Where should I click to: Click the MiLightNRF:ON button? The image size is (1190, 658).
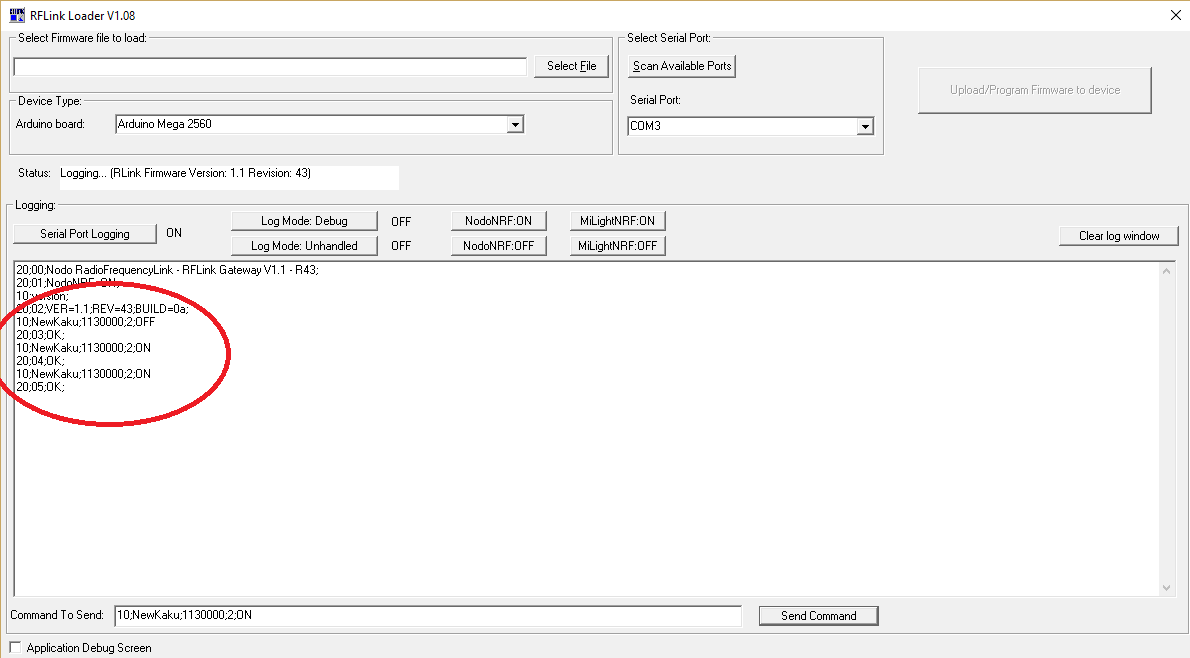point(618,221)
